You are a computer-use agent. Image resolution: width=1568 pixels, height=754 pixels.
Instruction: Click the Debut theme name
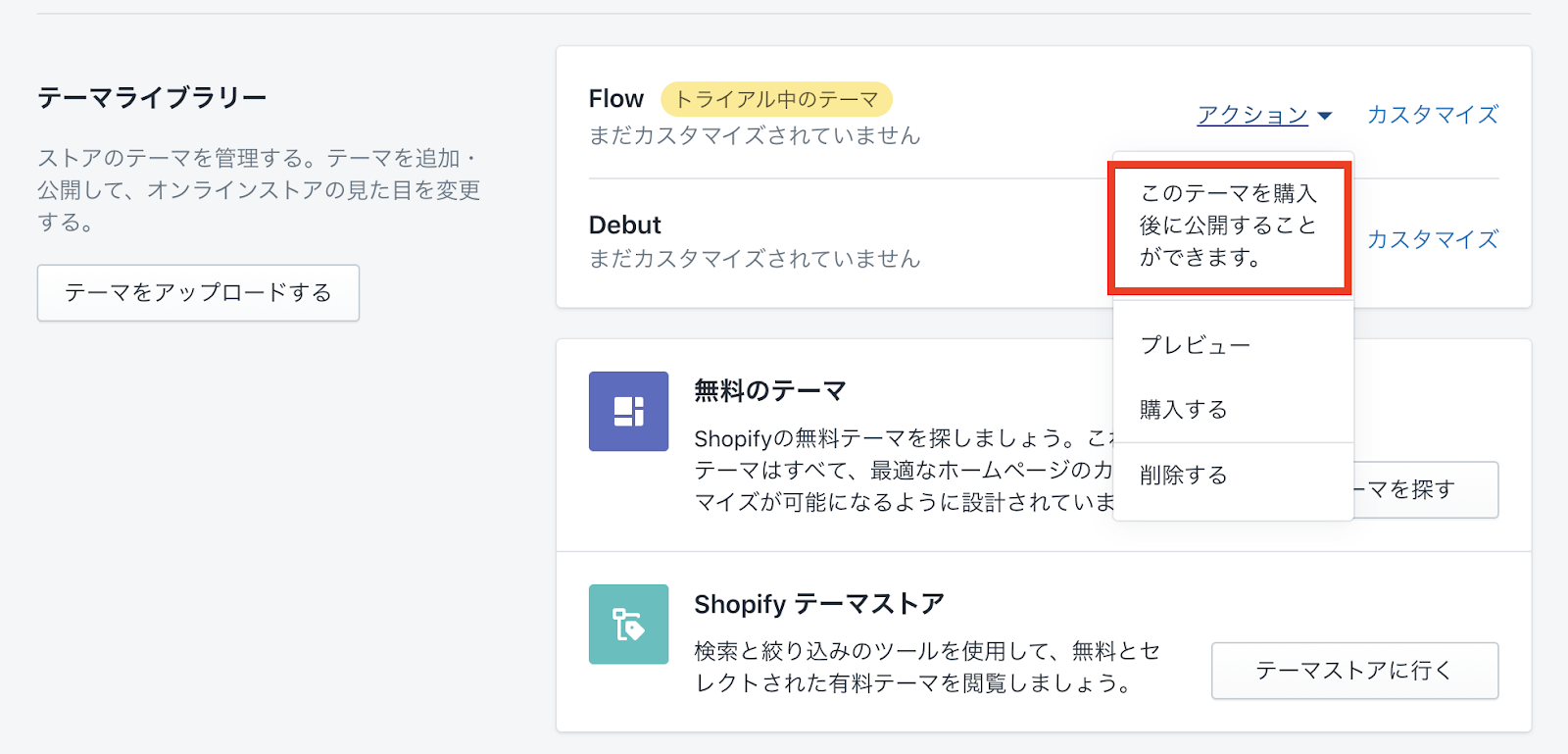tap(624, 226)
